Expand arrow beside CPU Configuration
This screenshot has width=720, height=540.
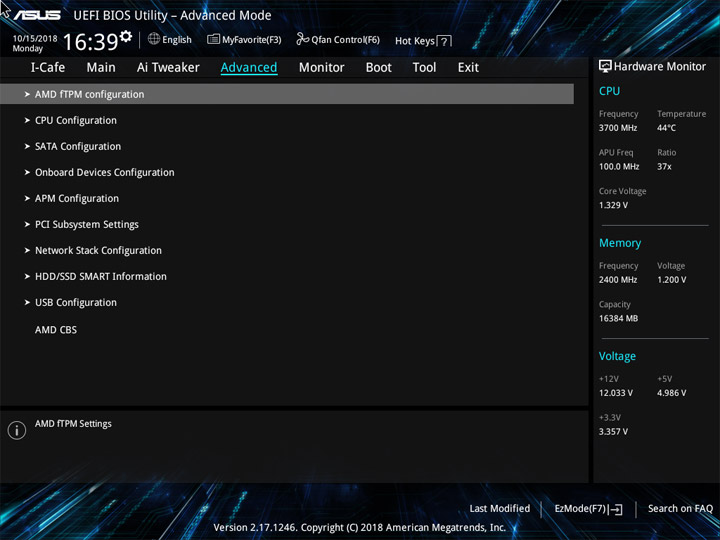coord(27,120)
